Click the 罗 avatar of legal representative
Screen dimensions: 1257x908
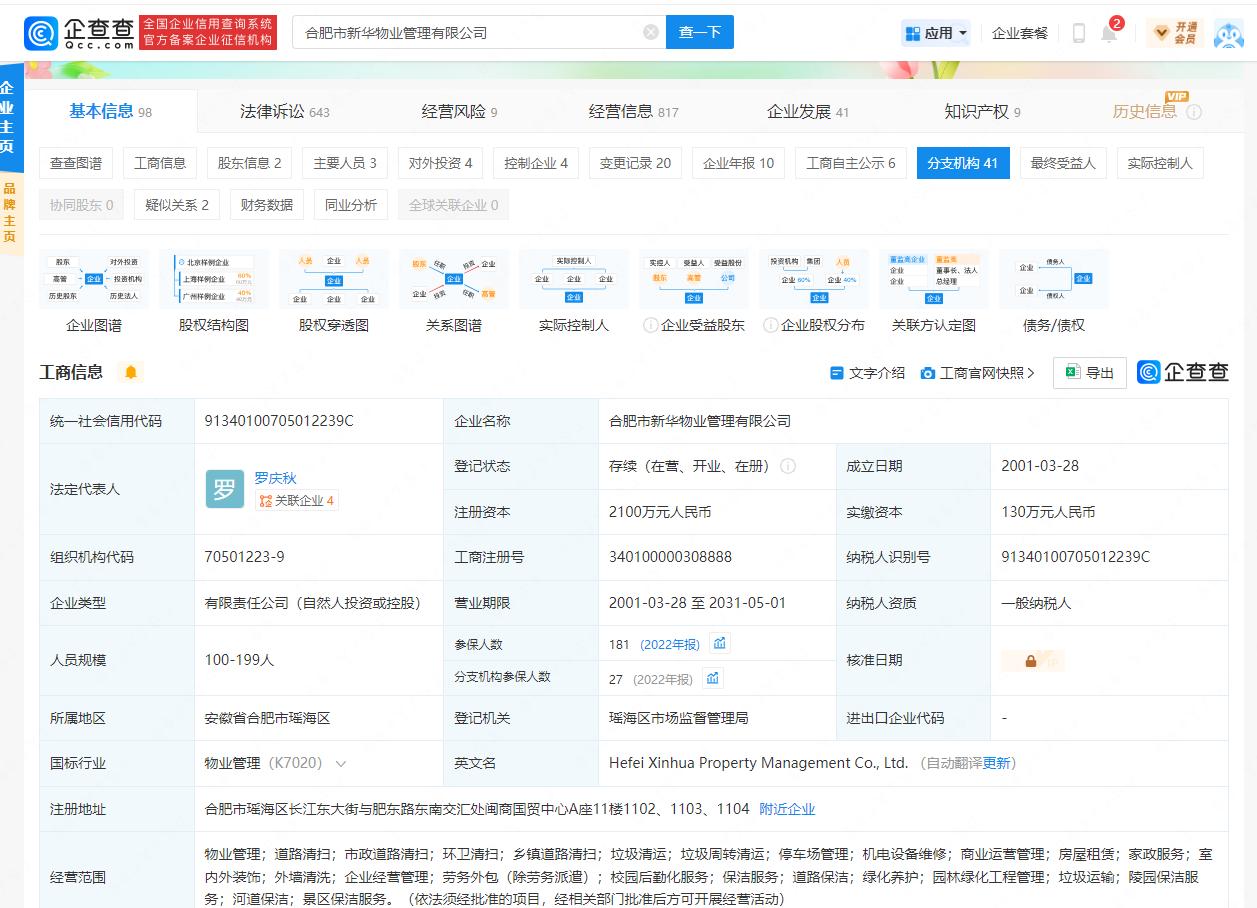pyautogui.click(x=225, y=489)
